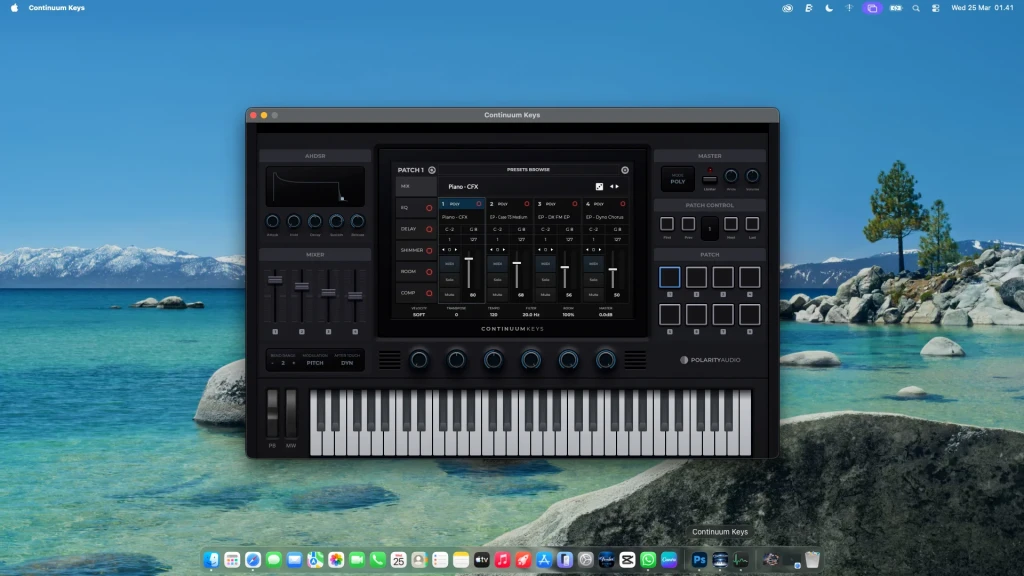
Task: Click the Prev patch control pad
Action: click(x=688, y=224)
